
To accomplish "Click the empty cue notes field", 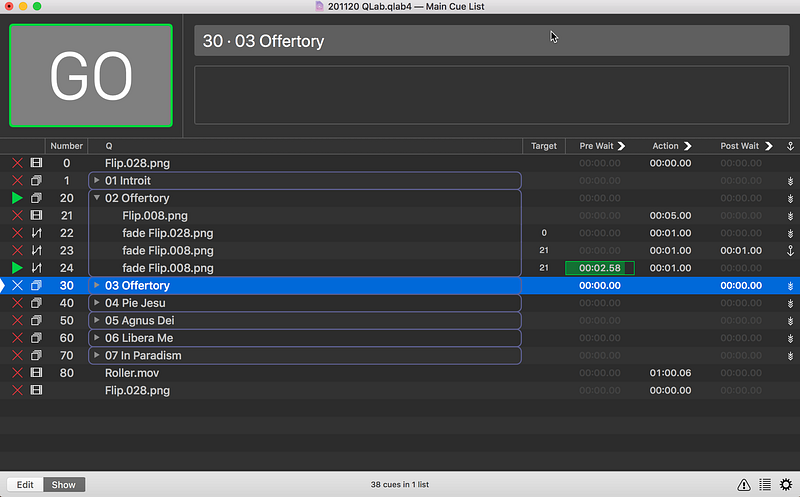I will coord(492,95).
